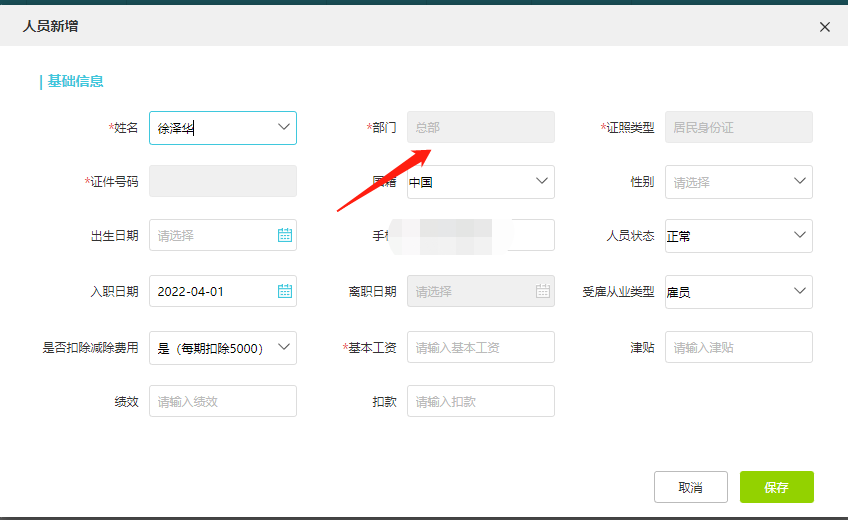Click the 证件号码 input field
Viewport: 848px width, 520px height.
(223, 181)
